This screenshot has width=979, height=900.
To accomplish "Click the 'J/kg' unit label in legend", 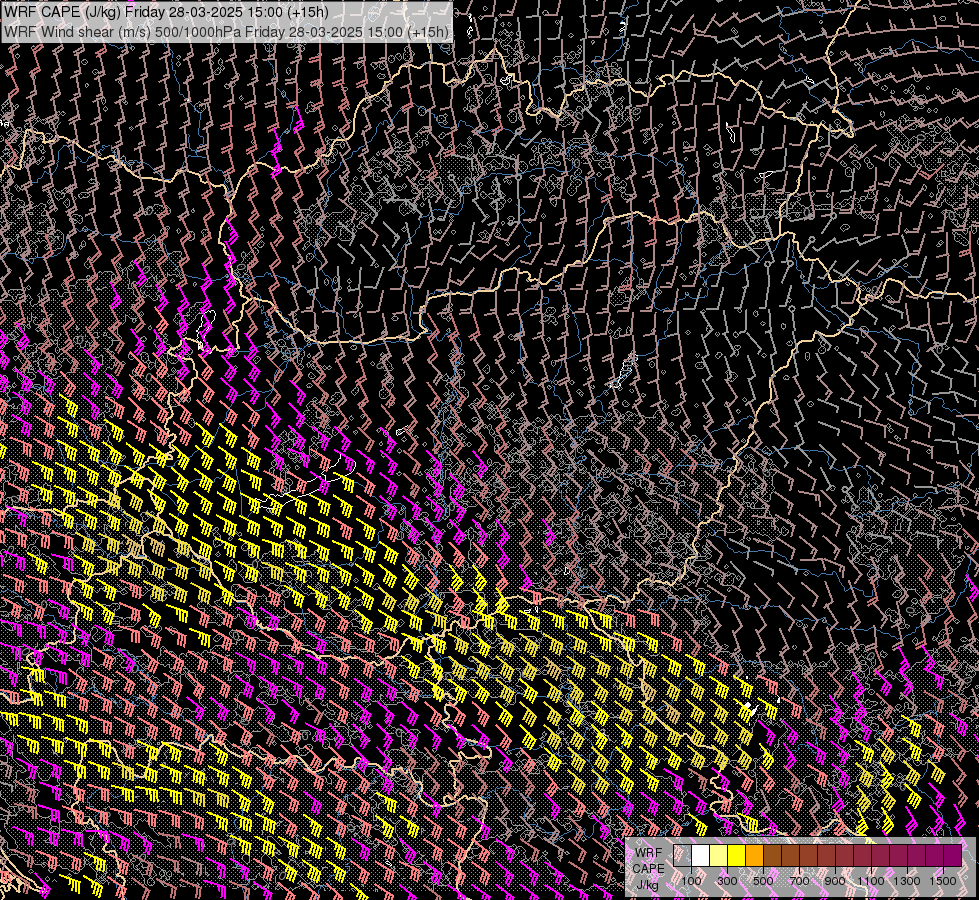I will (647, 885).
